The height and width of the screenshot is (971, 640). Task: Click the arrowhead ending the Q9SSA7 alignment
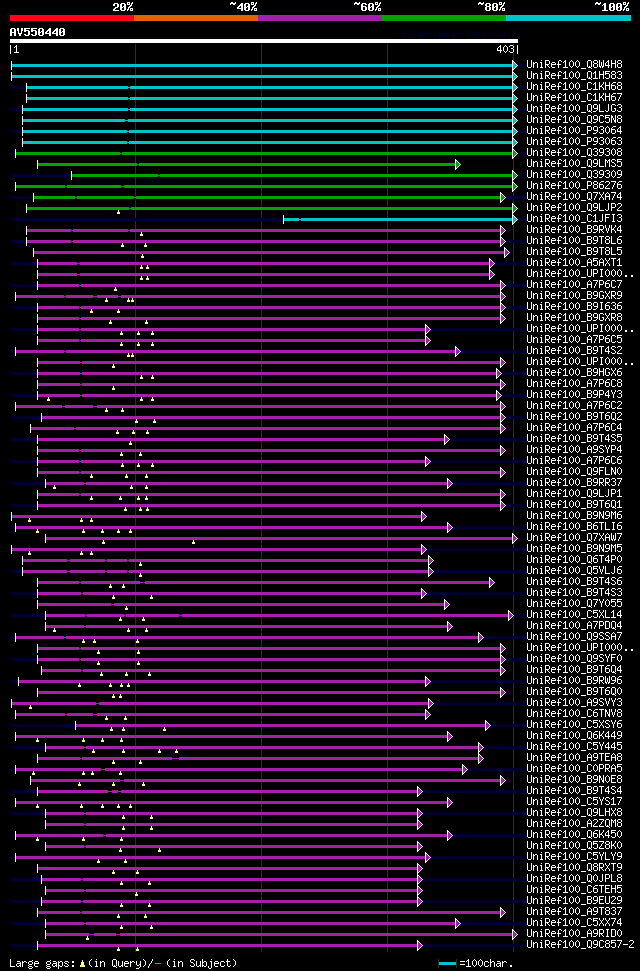(481, 637)
